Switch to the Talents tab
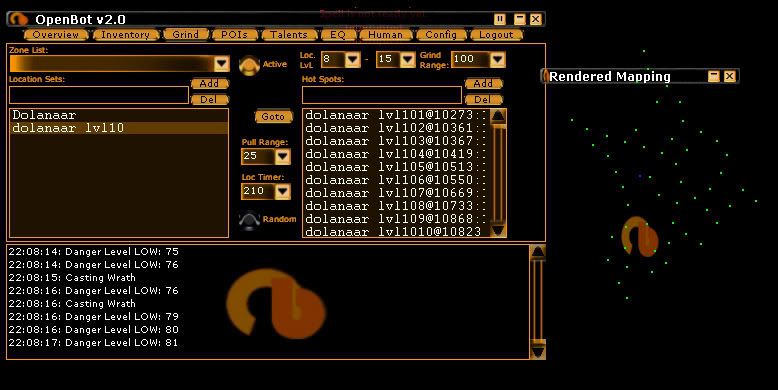 pos(289,35)
